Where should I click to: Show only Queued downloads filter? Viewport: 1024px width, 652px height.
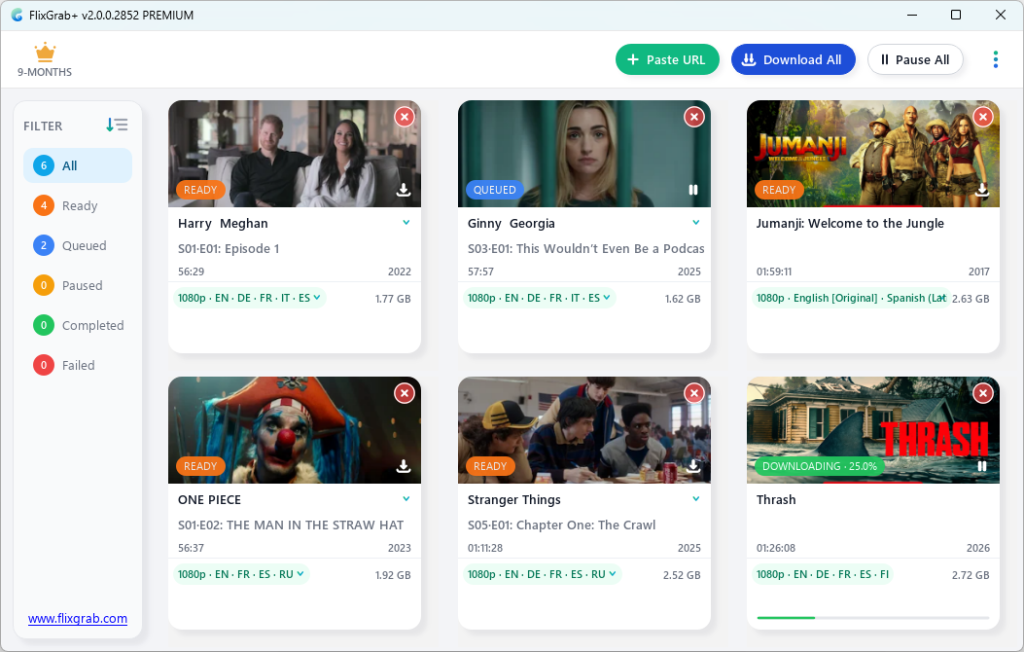[78, 246]
